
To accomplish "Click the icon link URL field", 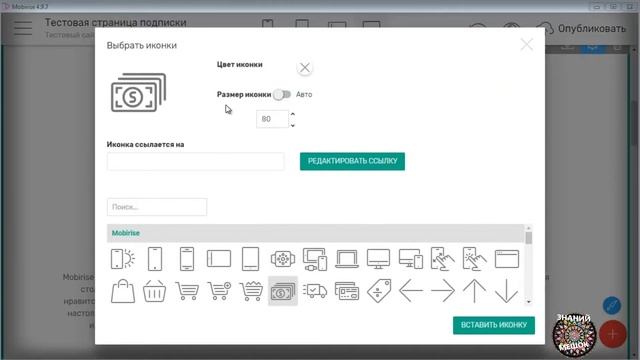I will 196,161.
